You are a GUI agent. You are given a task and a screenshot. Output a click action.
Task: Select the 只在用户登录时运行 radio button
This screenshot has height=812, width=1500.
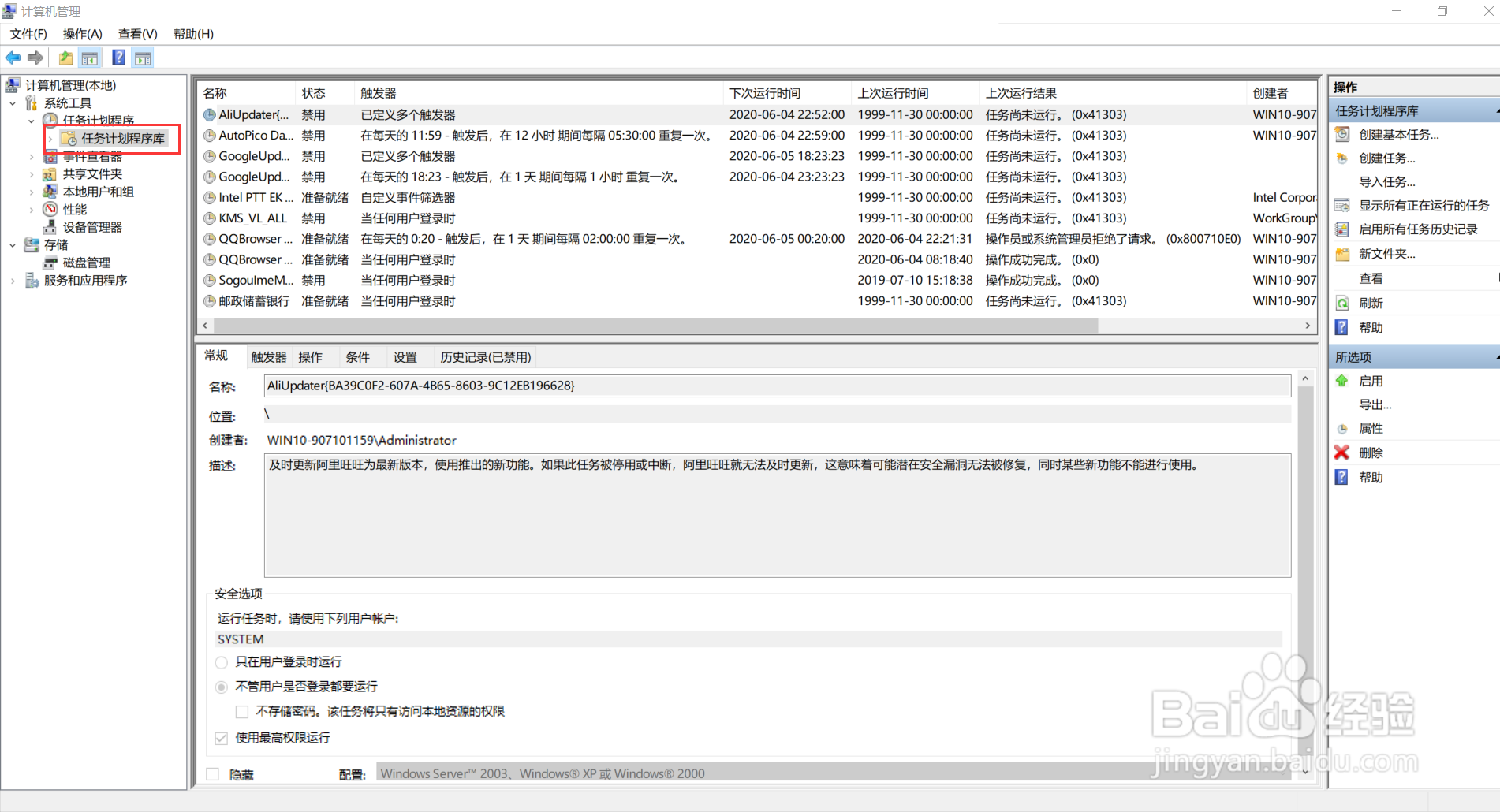(x=222, y=662)
